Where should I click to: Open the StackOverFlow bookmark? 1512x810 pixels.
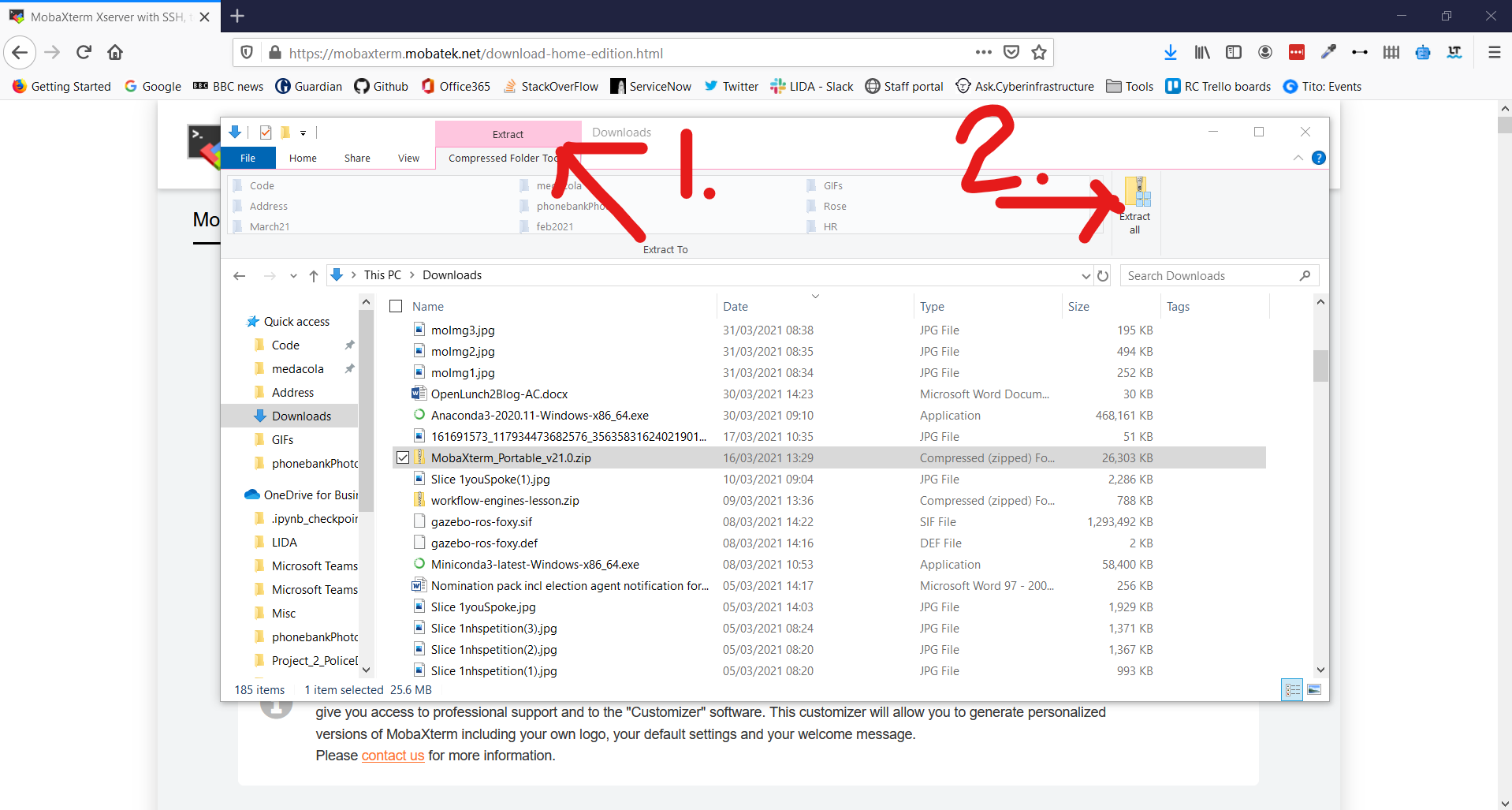pyautogui.click(x=550, y=86)
